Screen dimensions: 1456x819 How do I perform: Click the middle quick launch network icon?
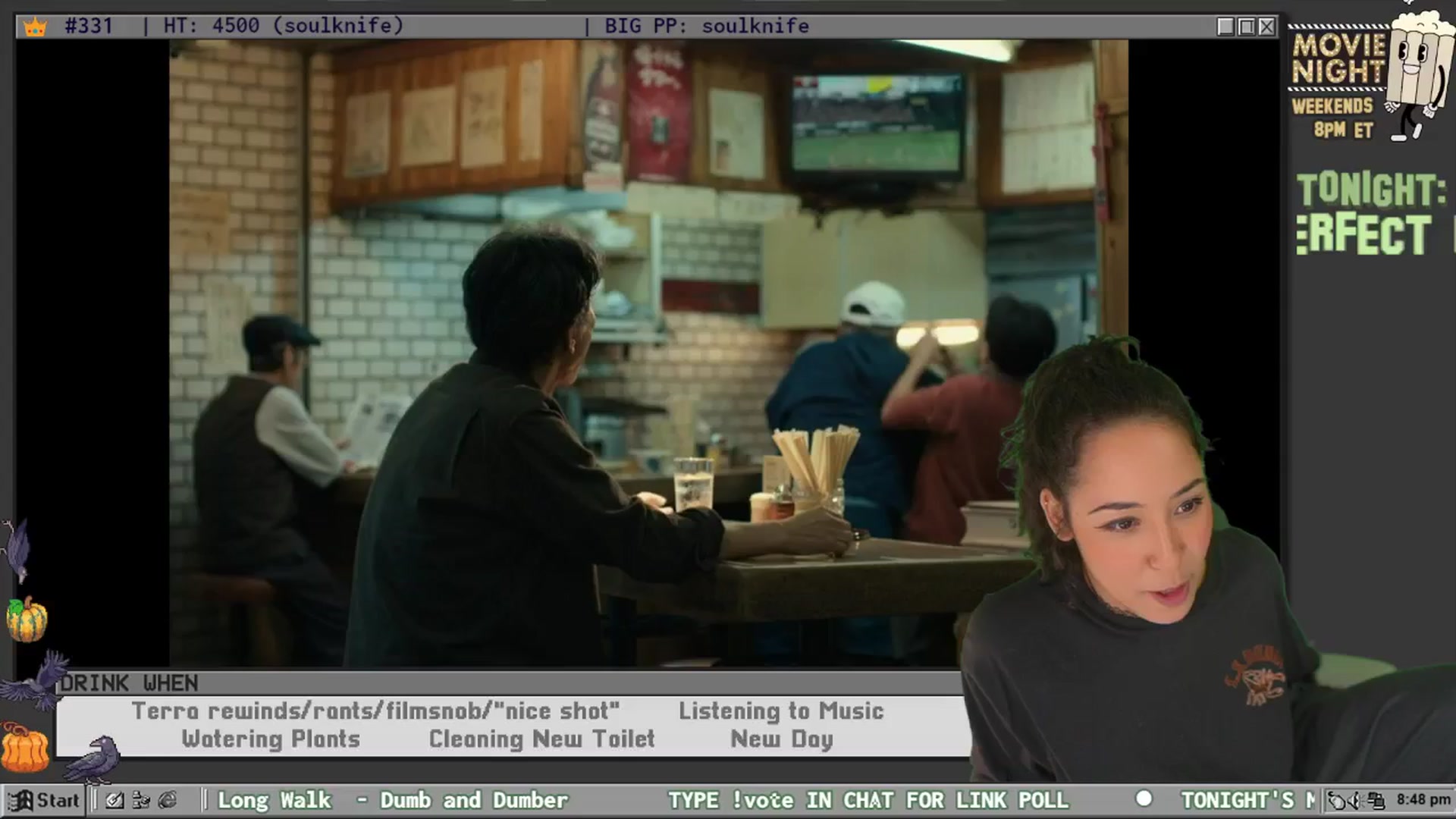point(141,800)
